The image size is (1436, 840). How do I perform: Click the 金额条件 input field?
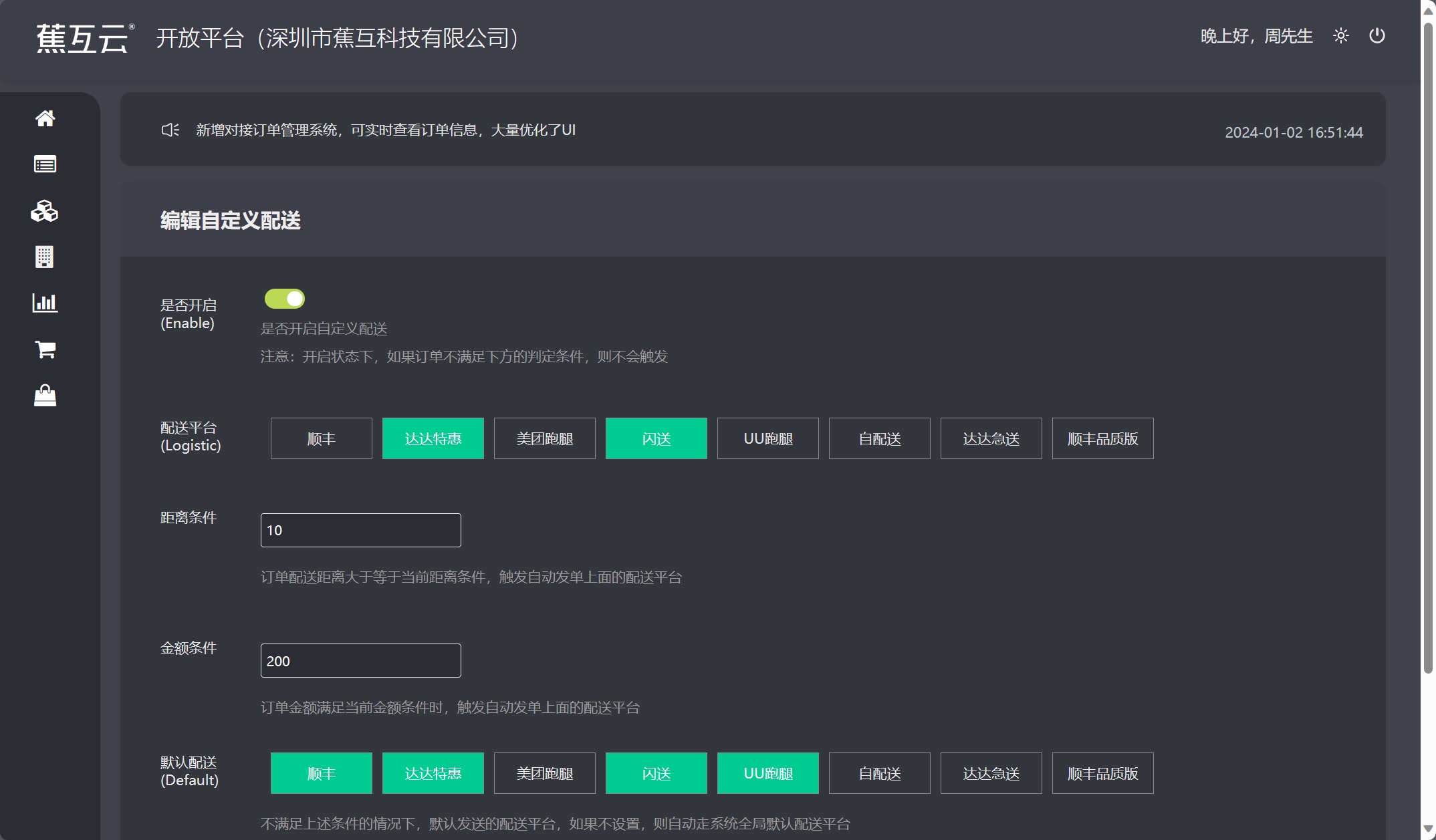[361, 660]
